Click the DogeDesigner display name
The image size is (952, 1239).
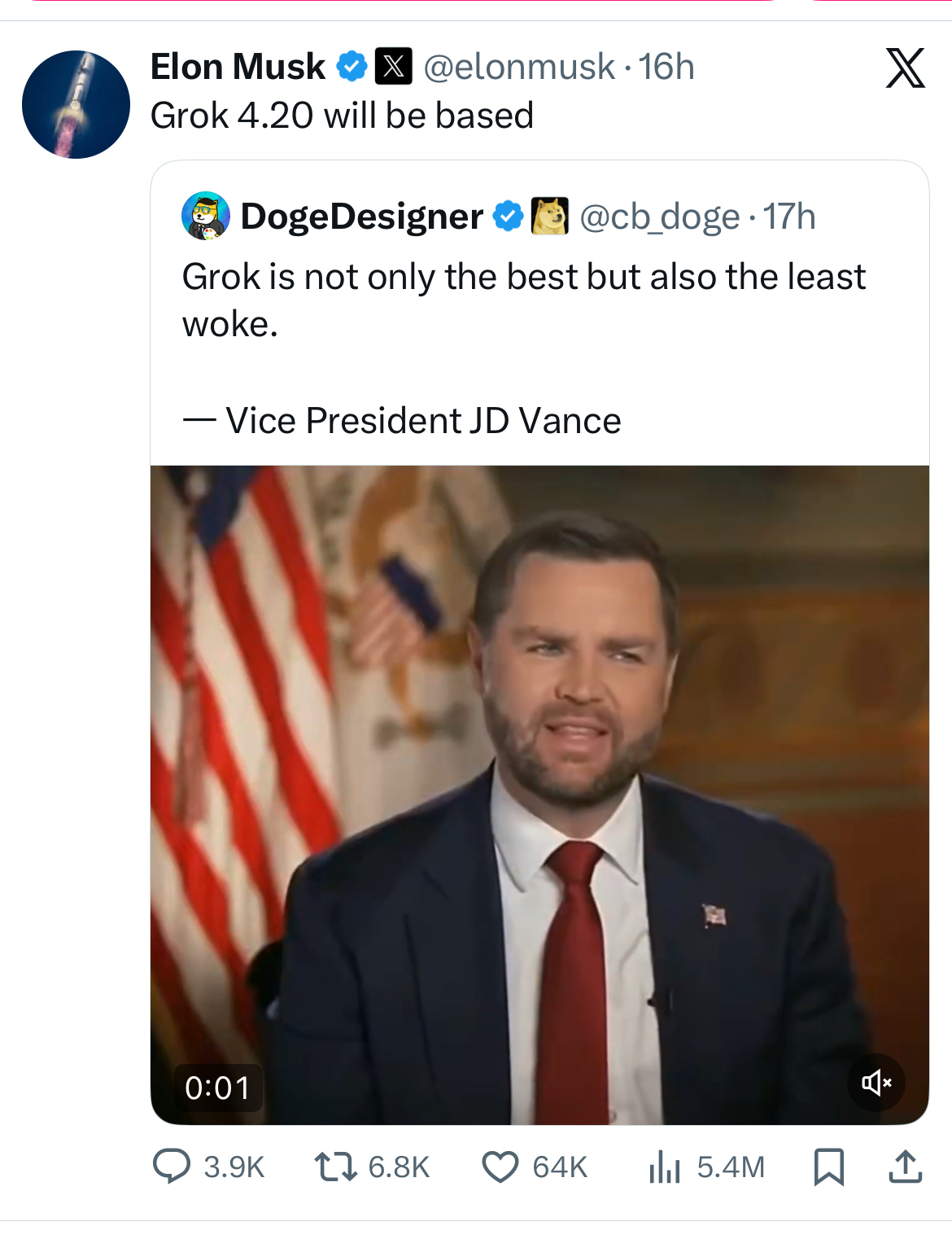tap(362, 217)
